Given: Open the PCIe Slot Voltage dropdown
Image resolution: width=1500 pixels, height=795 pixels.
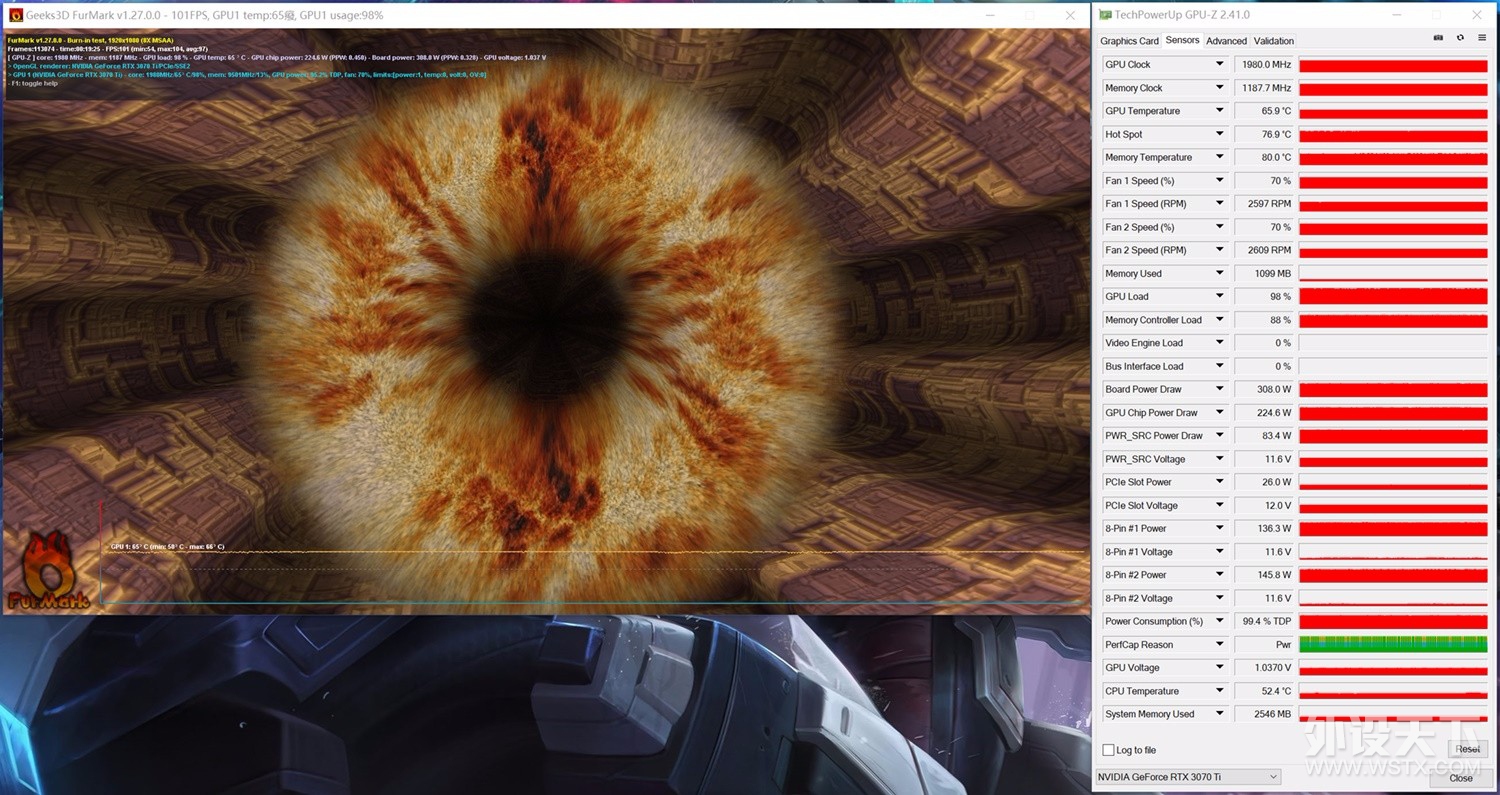Looking at the screenshot, I should (1219, 505).
